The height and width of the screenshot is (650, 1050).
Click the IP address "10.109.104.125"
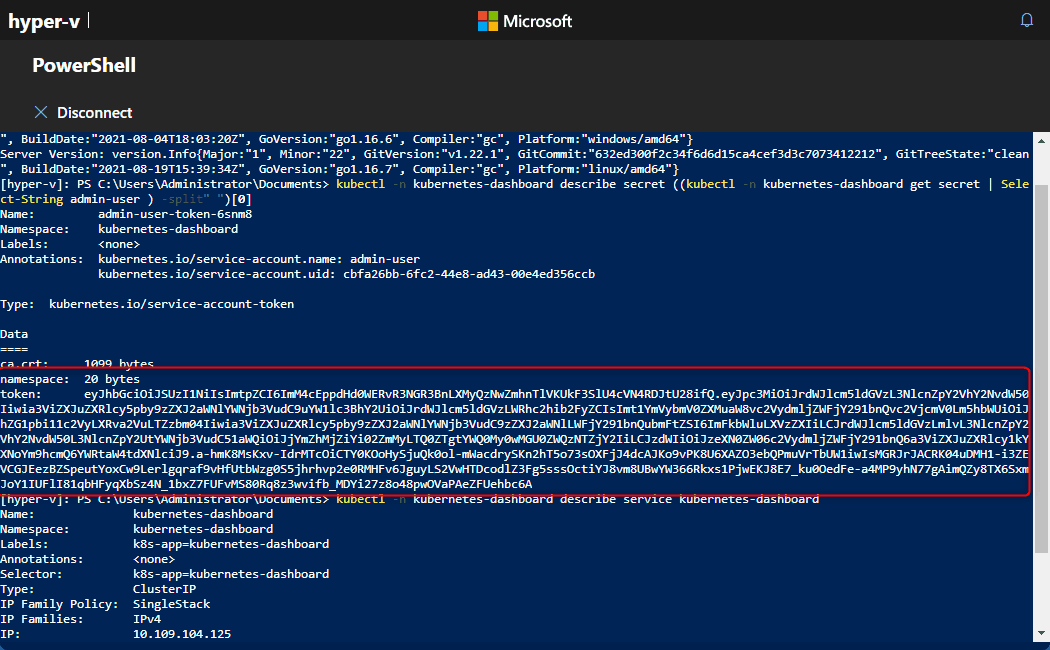tap(181, 634)
